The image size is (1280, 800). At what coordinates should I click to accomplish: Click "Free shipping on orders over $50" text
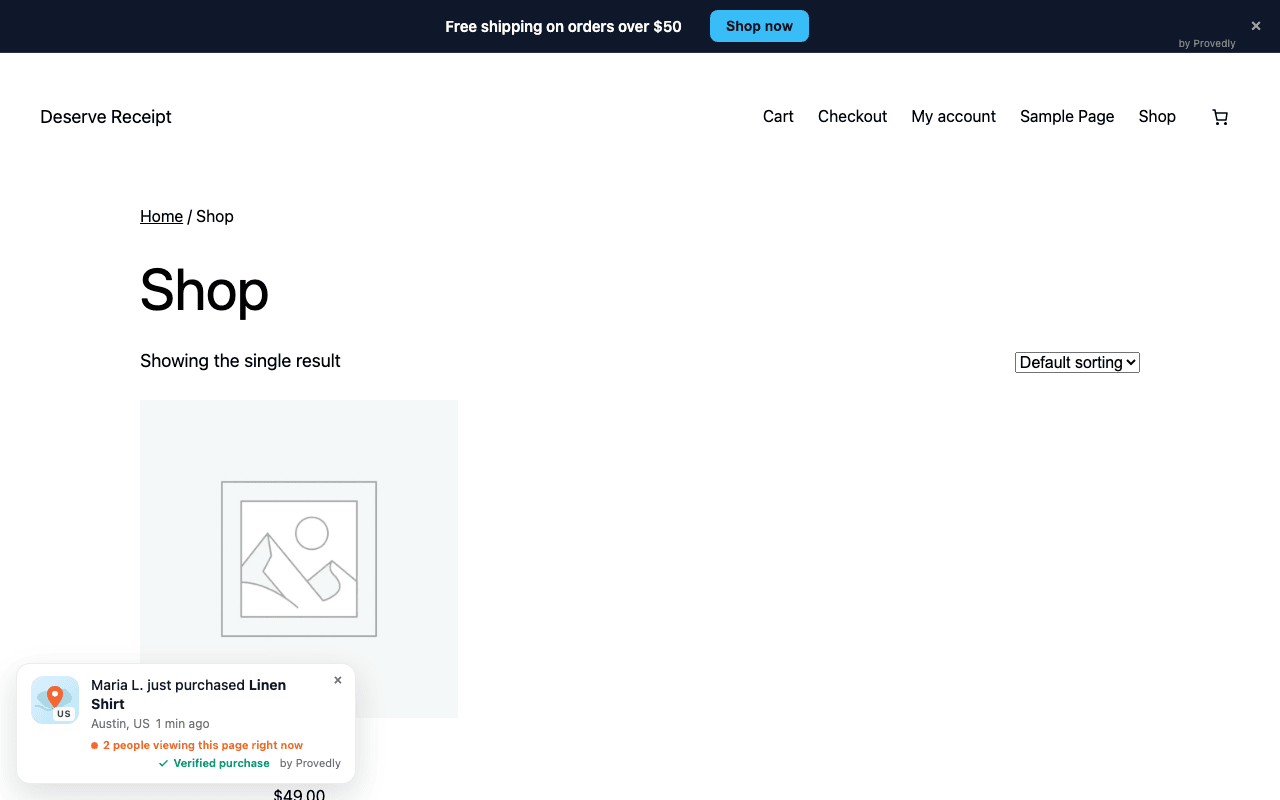(x=563, y=27)
